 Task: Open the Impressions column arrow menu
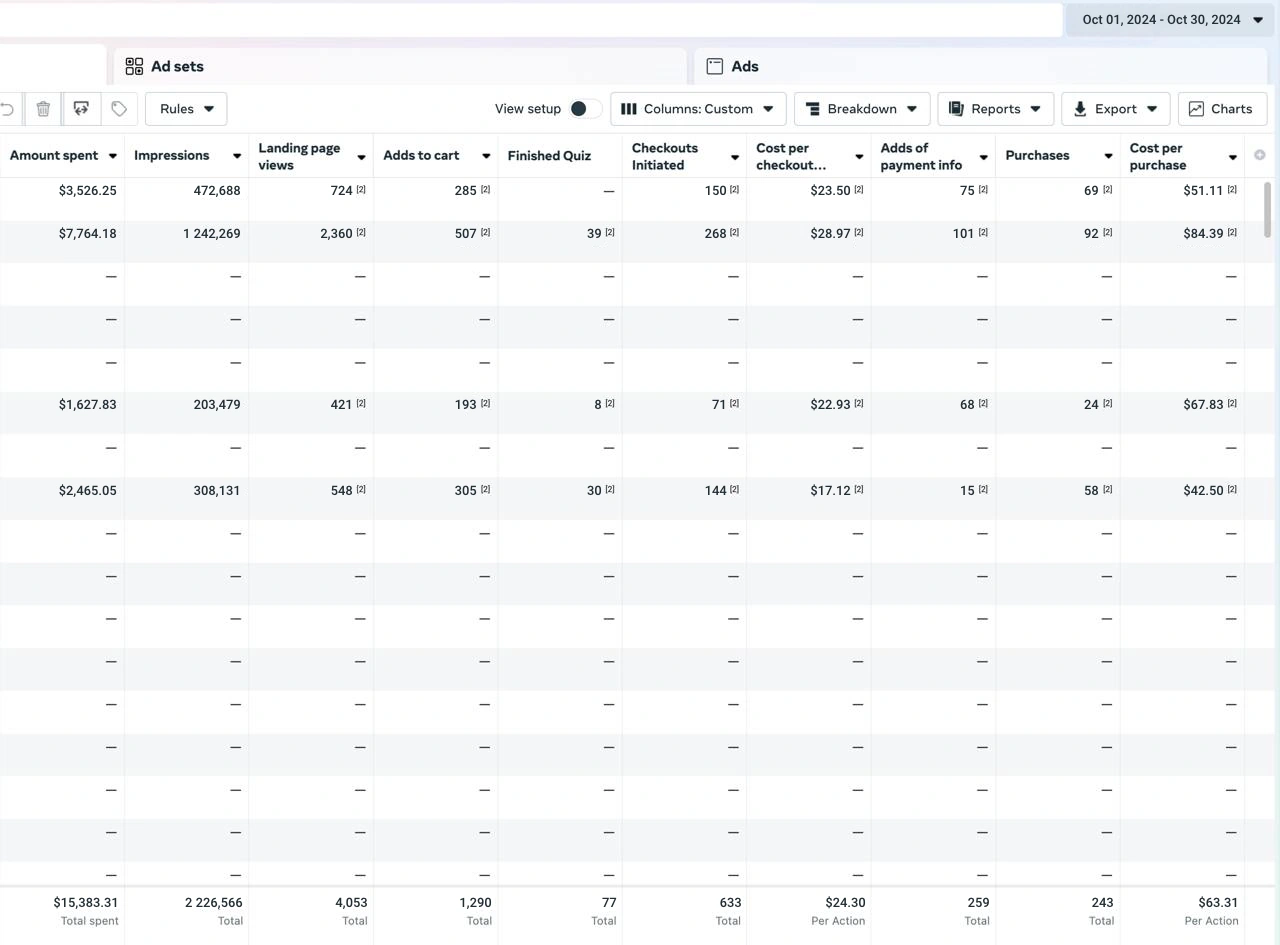237,156
